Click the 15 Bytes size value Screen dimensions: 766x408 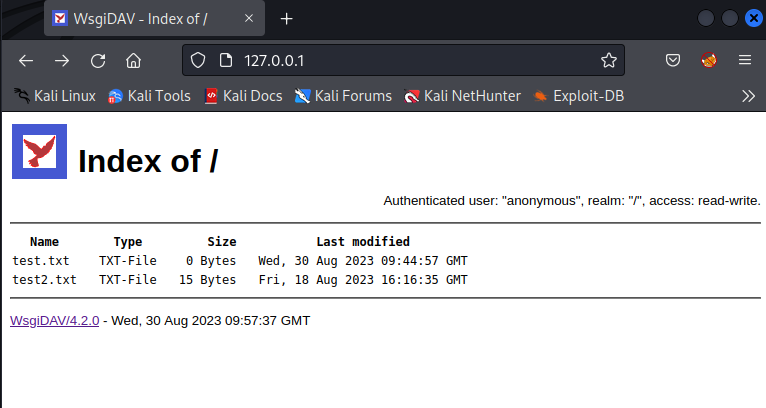tap(208, 280)
